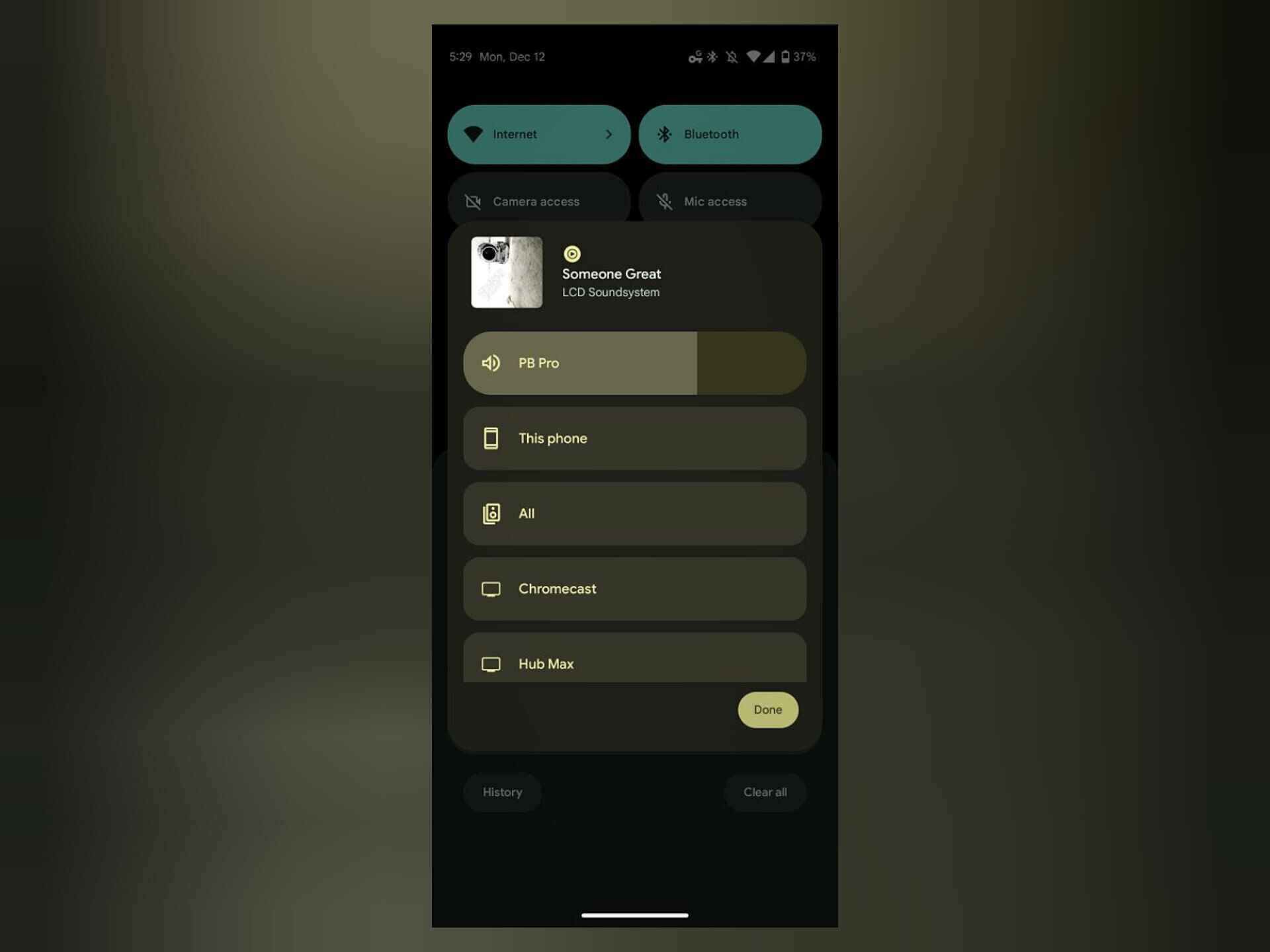Open notification History

point(502,792)
